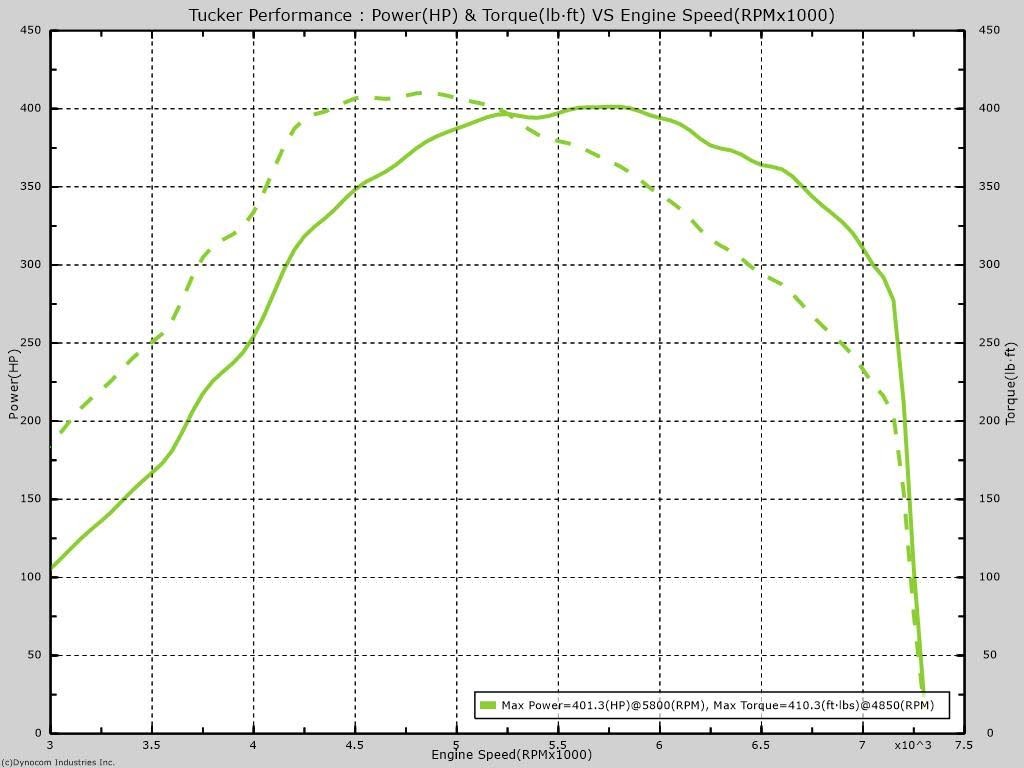The width and height of the screenshot is (1024, 768).
Task: Click the left axis value 200
Action: [x=30, y=421]
